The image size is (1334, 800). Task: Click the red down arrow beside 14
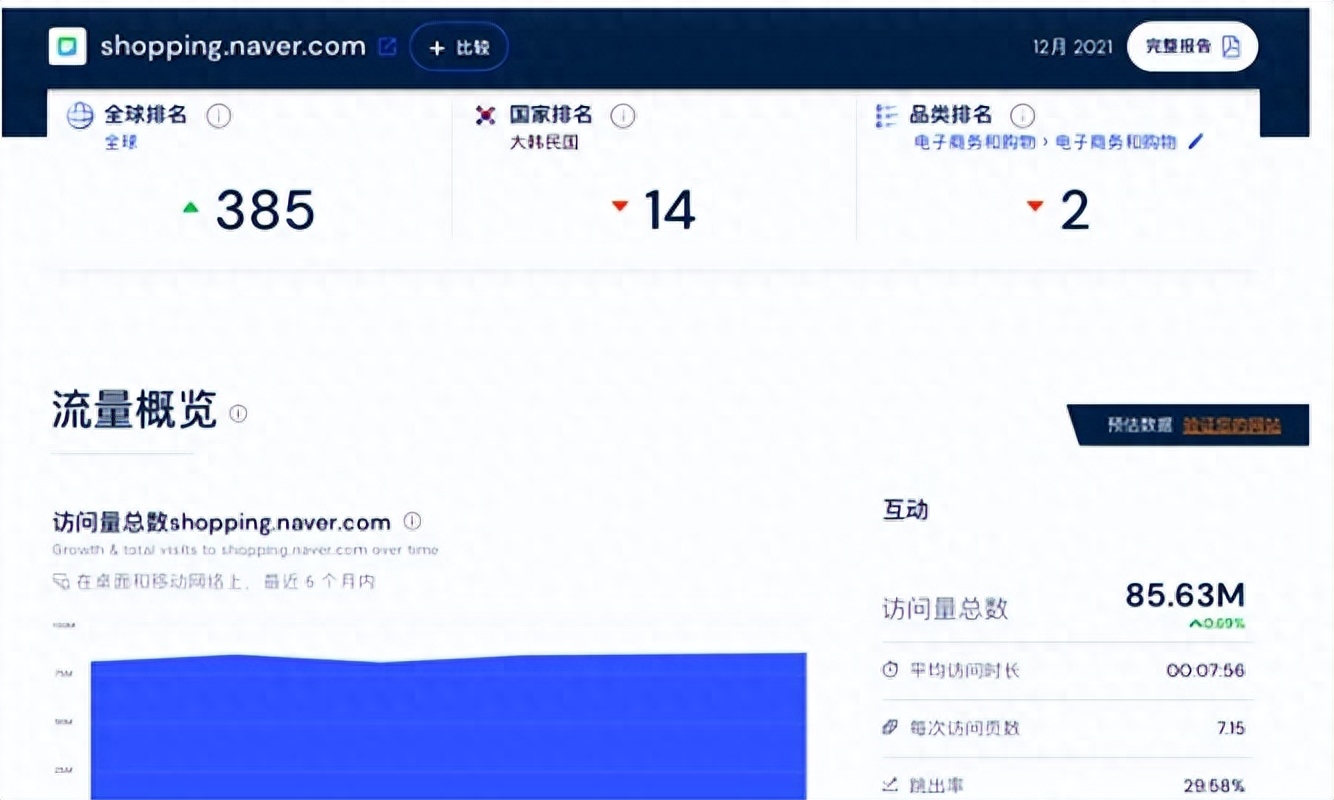[619, 206]
